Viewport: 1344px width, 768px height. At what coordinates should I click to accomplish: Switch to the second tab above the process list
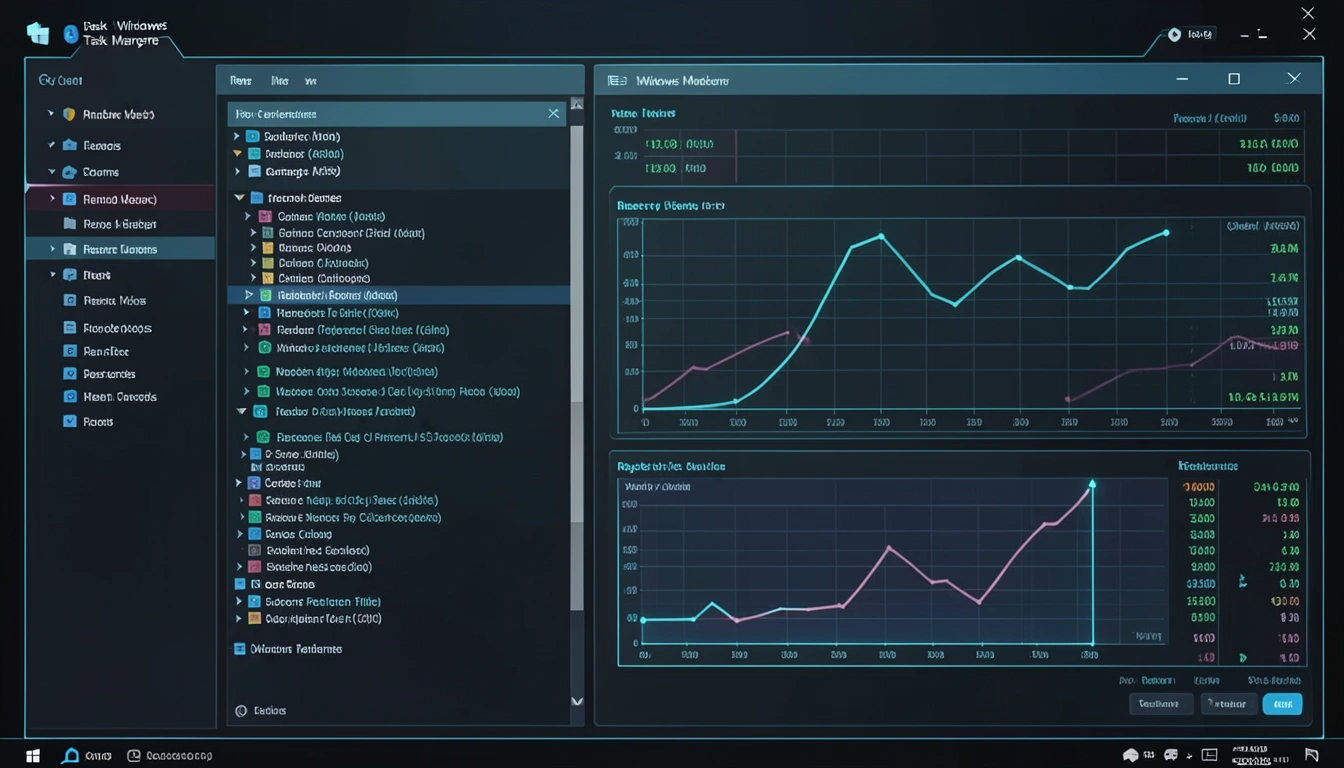(279, 80)
